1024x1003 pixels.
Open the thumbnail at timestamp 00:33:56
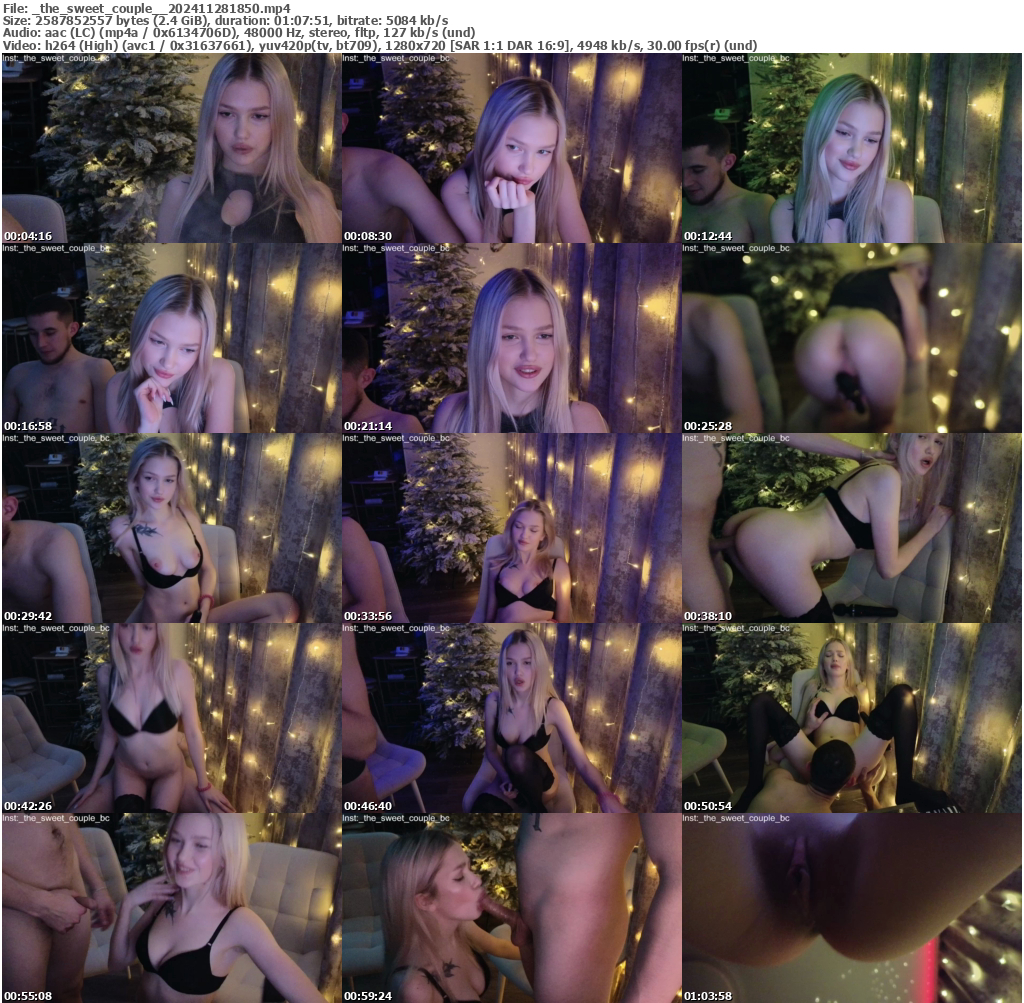tap(511, 525)
